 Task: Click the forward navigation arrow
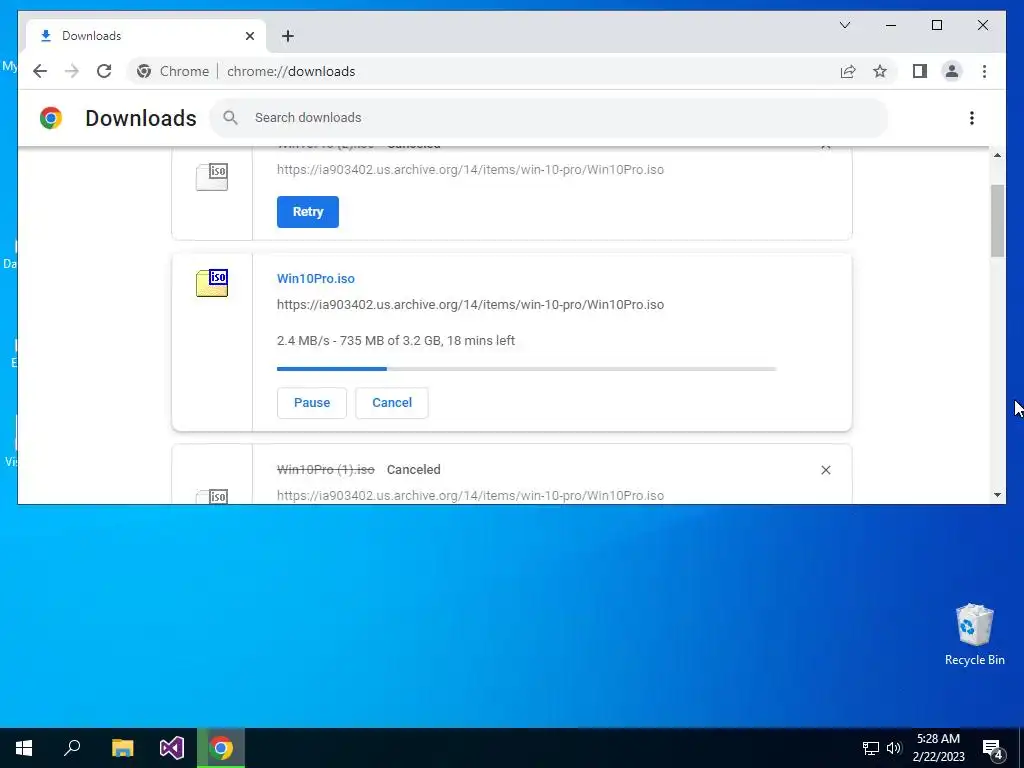(x=72, y=71)
